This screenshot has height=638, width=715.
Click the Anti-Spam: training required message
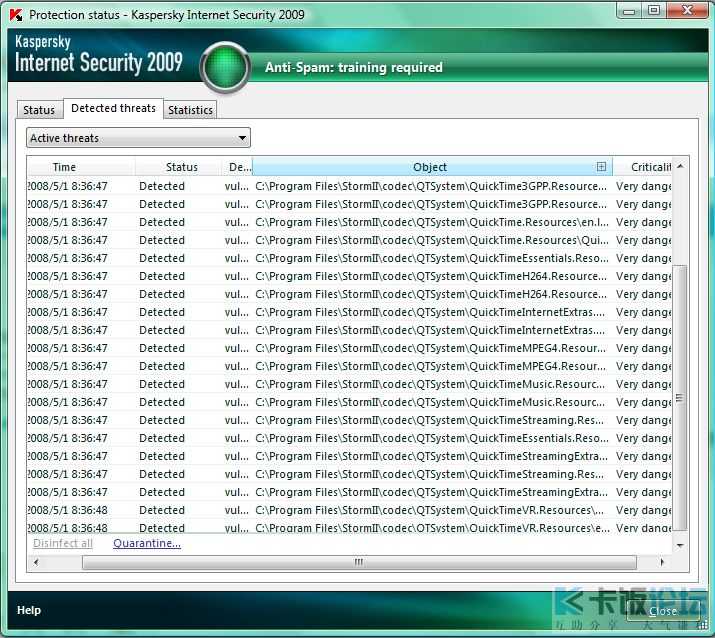[354, 67]
